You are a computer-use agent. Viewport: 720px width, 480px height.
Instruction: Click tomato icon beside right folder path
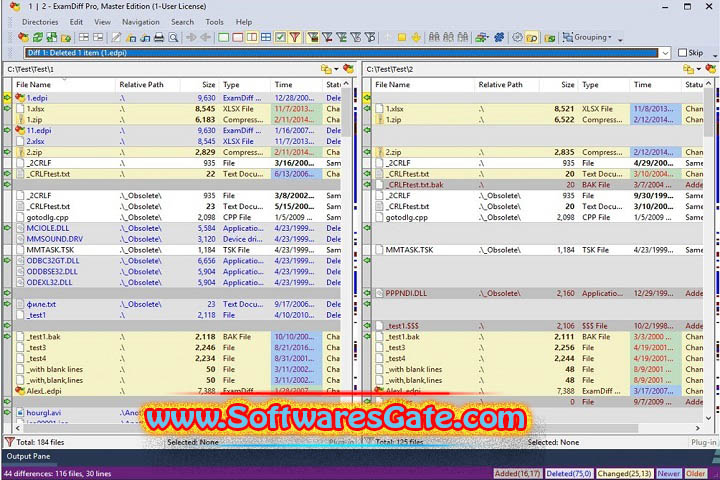pyautogui.click(x=711, y=69)
